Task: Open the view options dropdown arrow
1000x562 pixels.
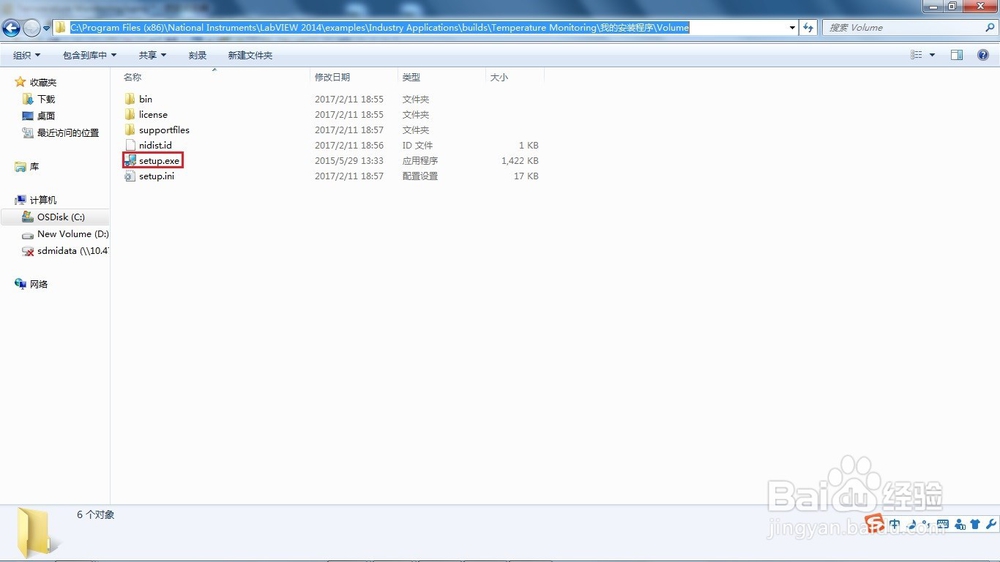Action: tap(932, 55)
